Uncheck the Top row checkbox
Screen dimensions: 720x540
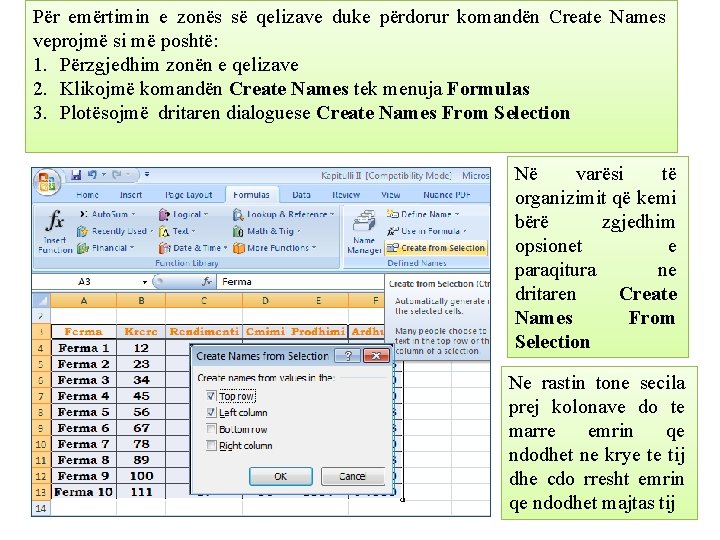211,396
